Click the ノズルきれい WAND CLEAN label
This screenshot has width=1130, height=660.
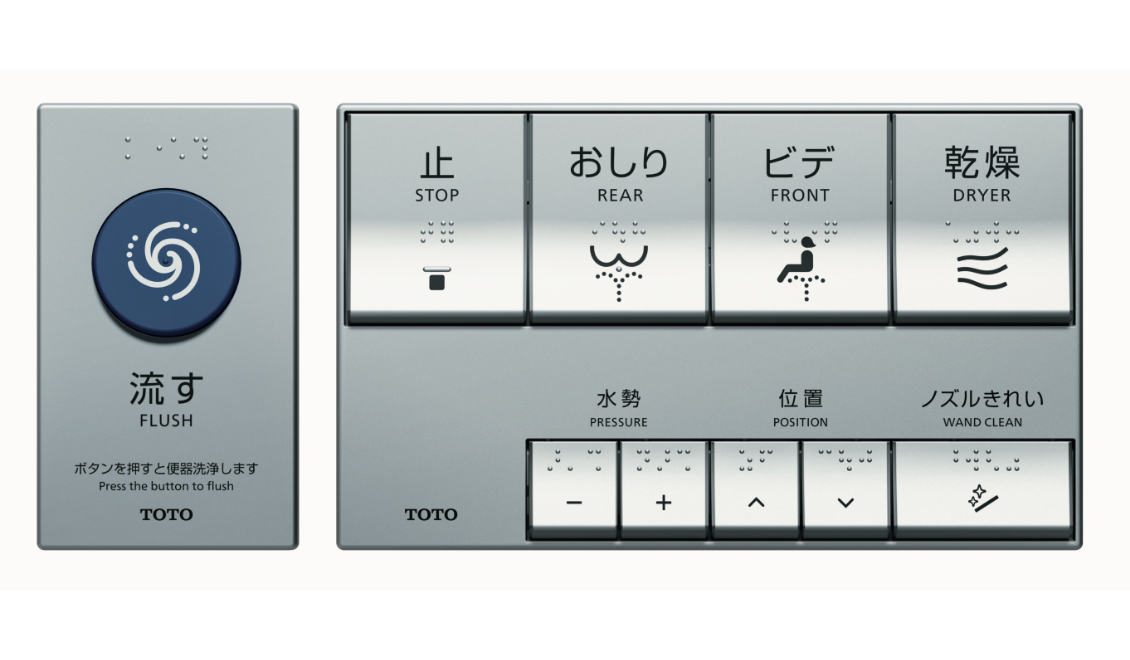[x=982, y=408]
